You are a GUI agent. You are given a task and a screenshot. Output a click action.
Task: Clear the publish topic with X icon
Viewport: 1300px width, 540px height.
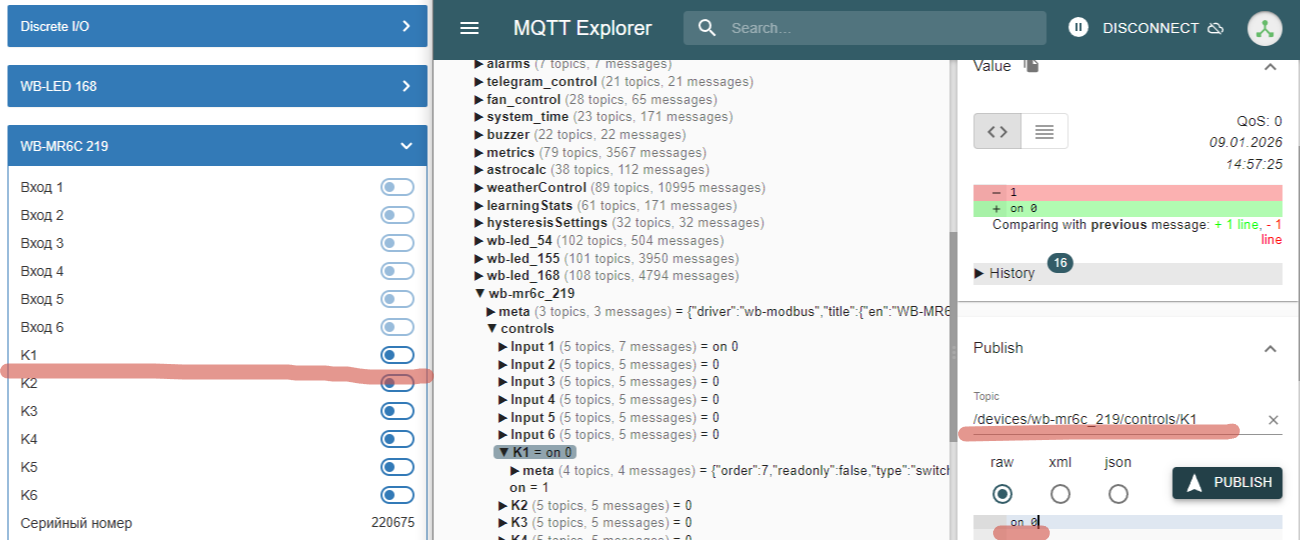coord(1273,420)
